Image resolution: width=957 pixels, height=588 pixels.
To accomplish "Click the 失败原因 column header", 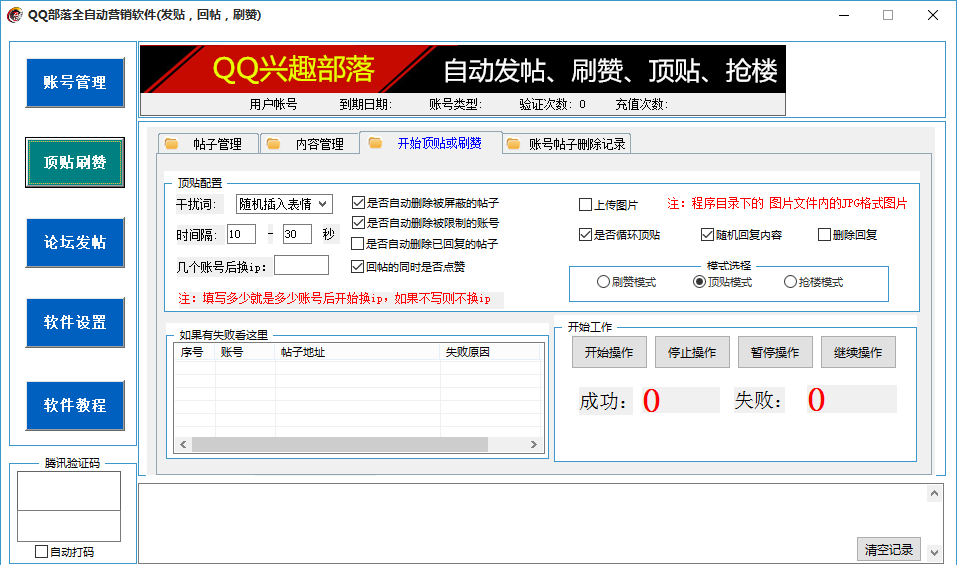I will point(490,352).
